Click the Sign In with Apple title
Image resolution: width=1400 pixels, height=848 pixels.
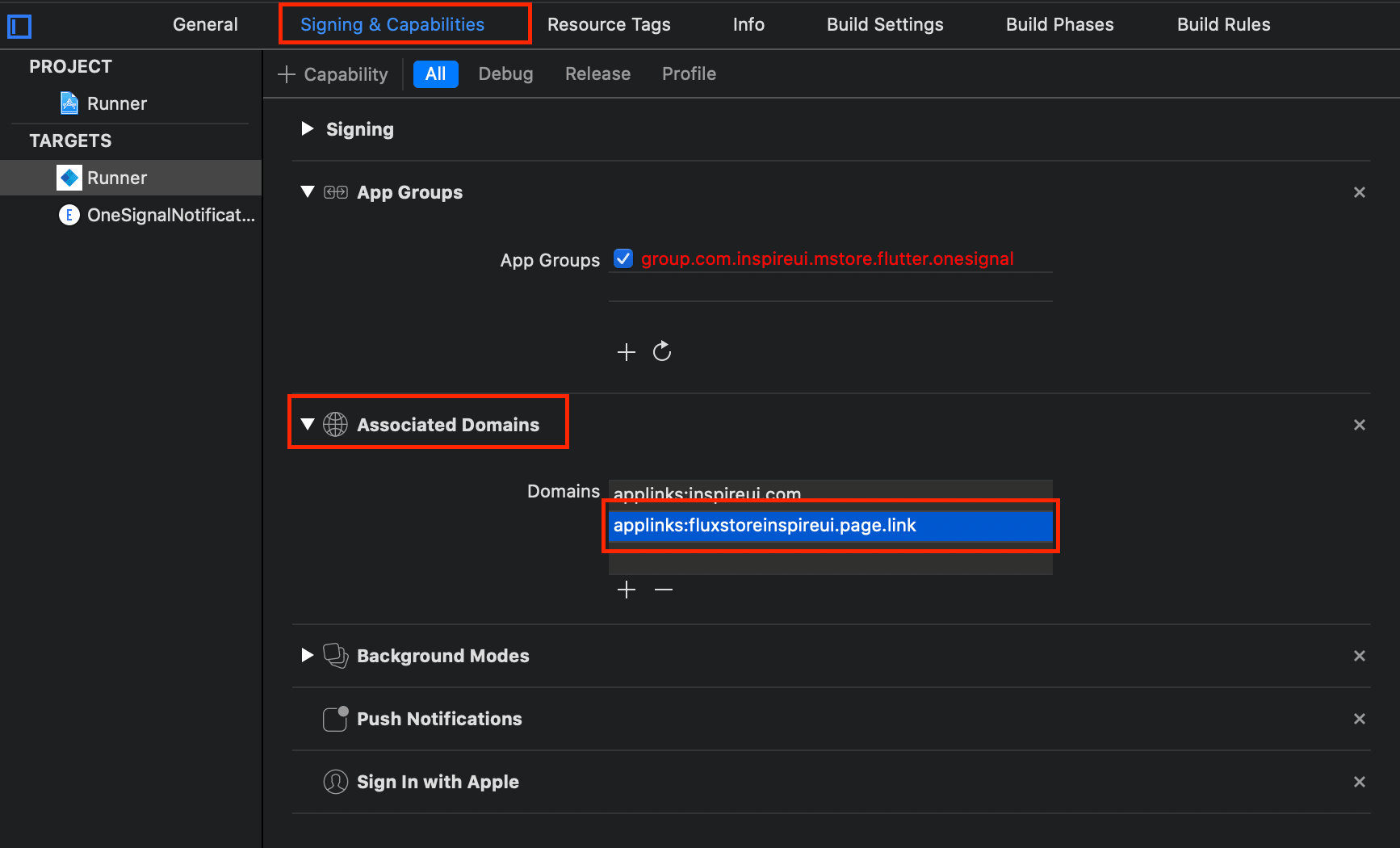pos(438,782)
